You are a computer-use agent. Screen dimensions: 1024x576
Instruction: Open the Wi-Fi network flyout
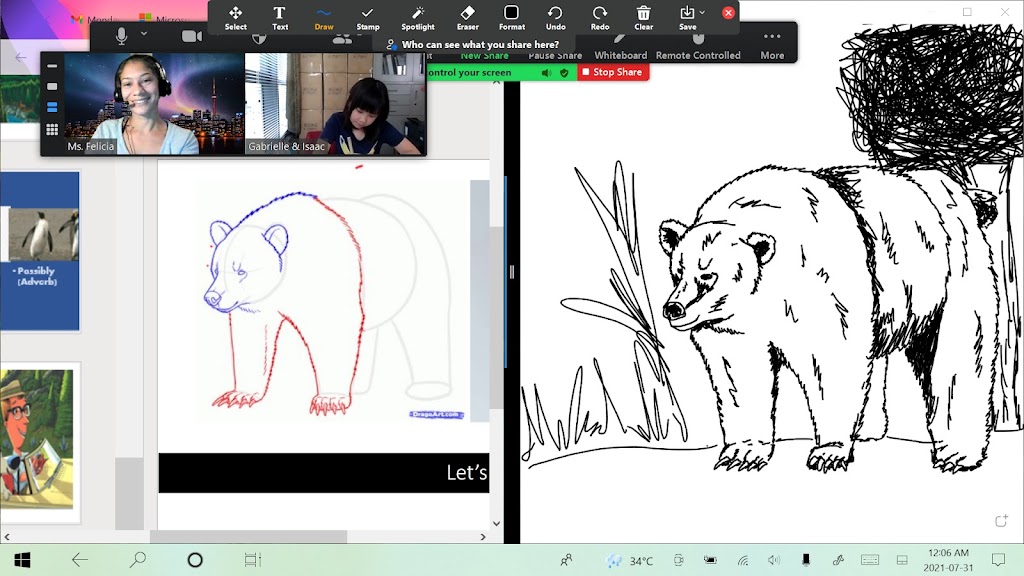pos(743,560)
